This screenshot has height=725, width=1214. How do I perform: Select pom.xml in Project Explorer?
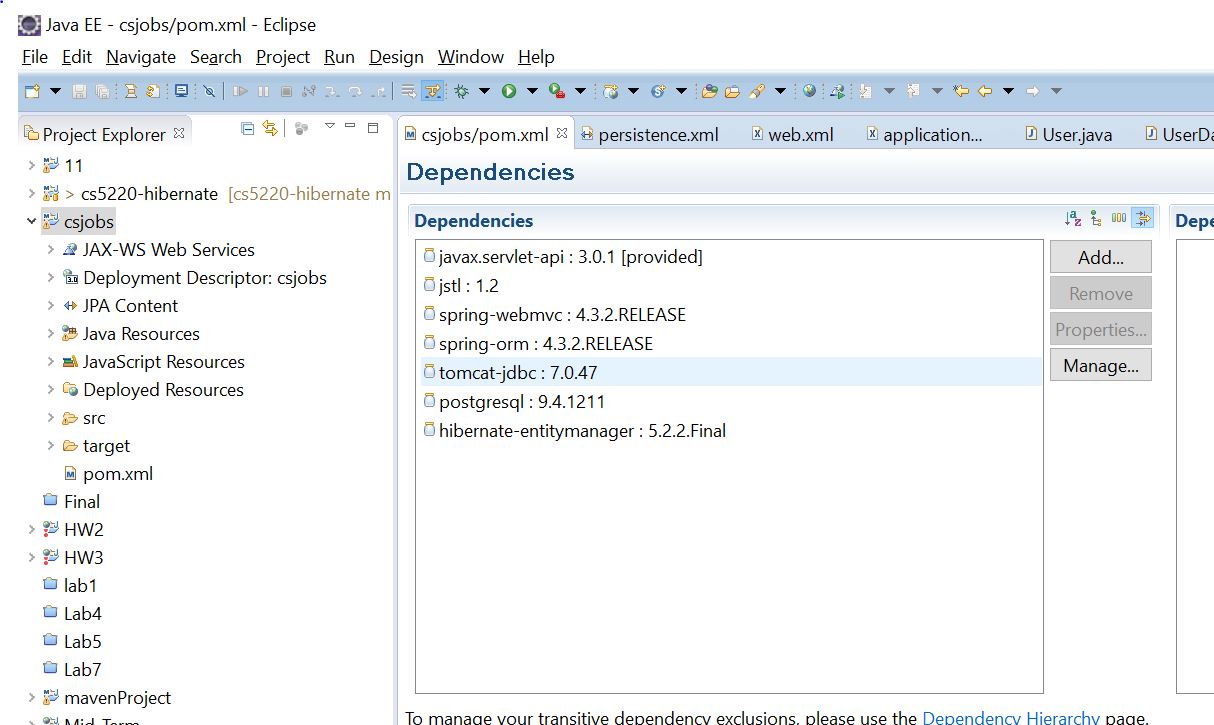tap(118, 474)
